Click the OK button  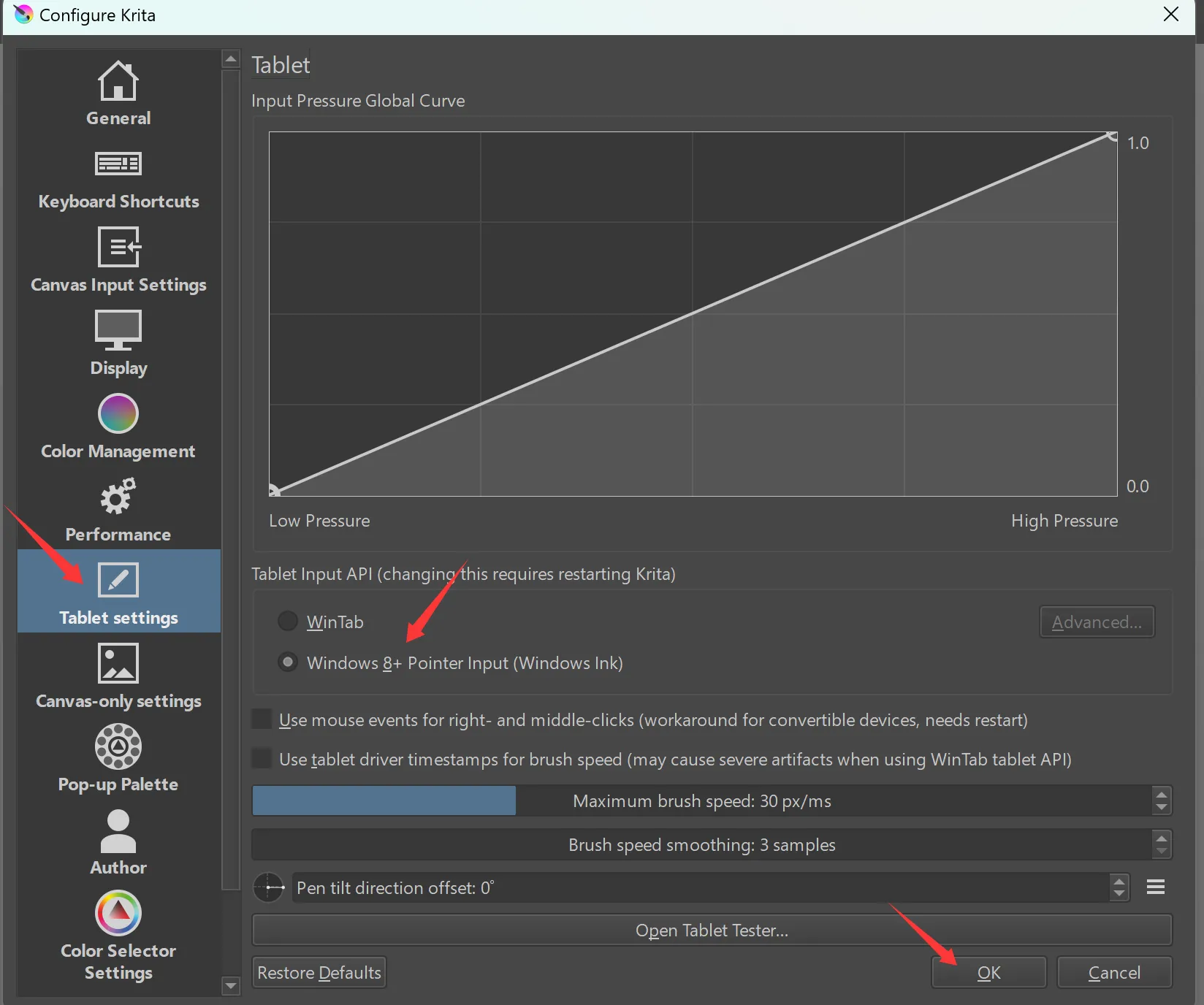pos(989,973)
